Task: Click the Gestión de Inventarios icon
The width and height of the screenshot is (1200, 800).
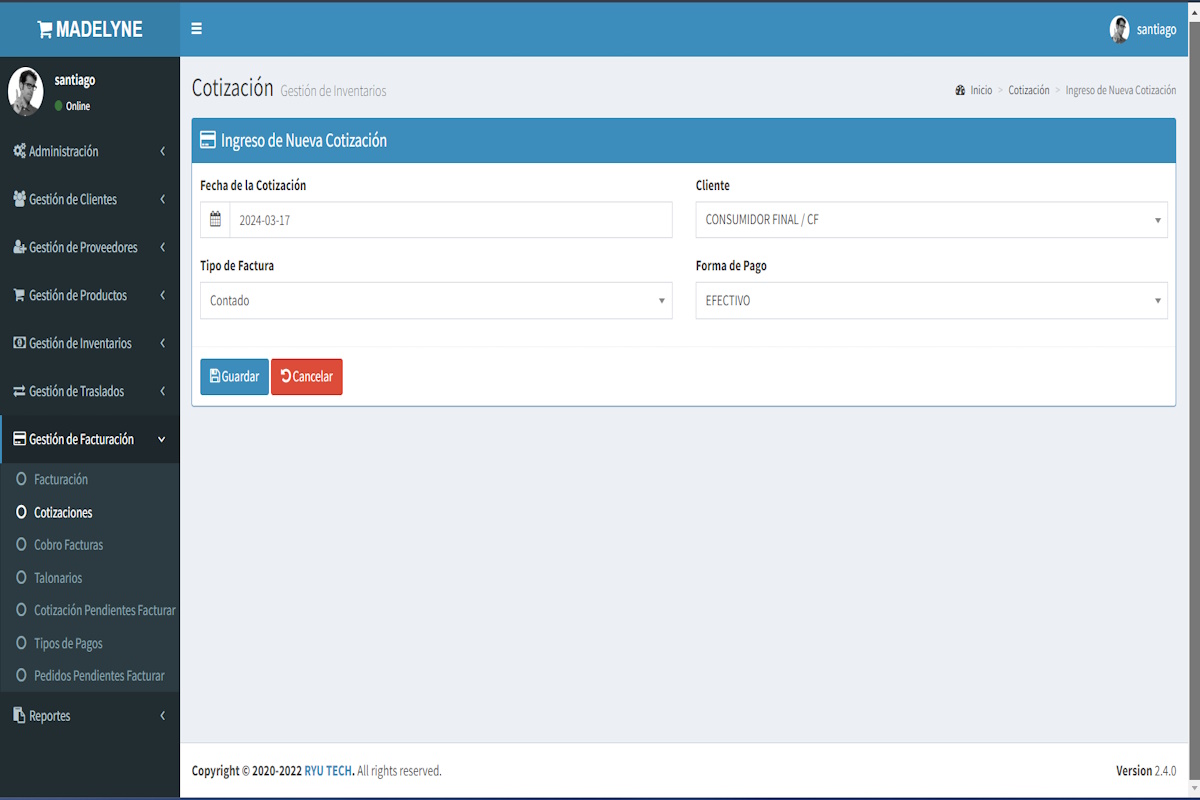Action: (x=19, y=343)
